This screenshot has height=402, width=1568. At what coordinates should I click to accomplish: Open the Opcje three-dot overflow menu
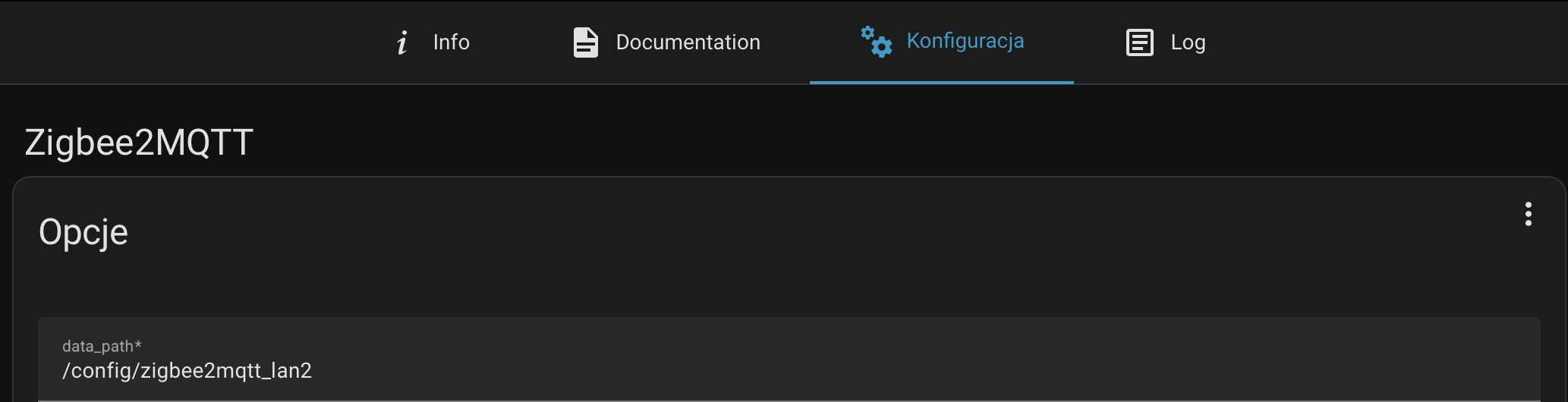(1528, 214)
